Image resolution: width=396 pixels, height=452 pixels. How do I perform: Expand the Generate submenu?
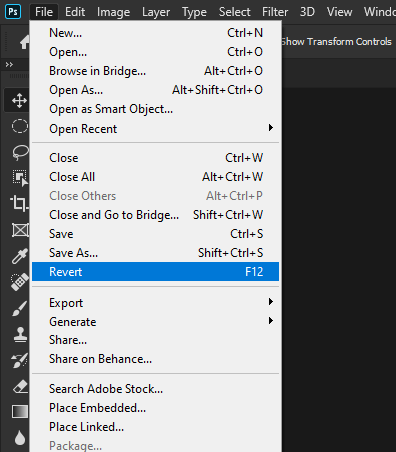(155, 321)
